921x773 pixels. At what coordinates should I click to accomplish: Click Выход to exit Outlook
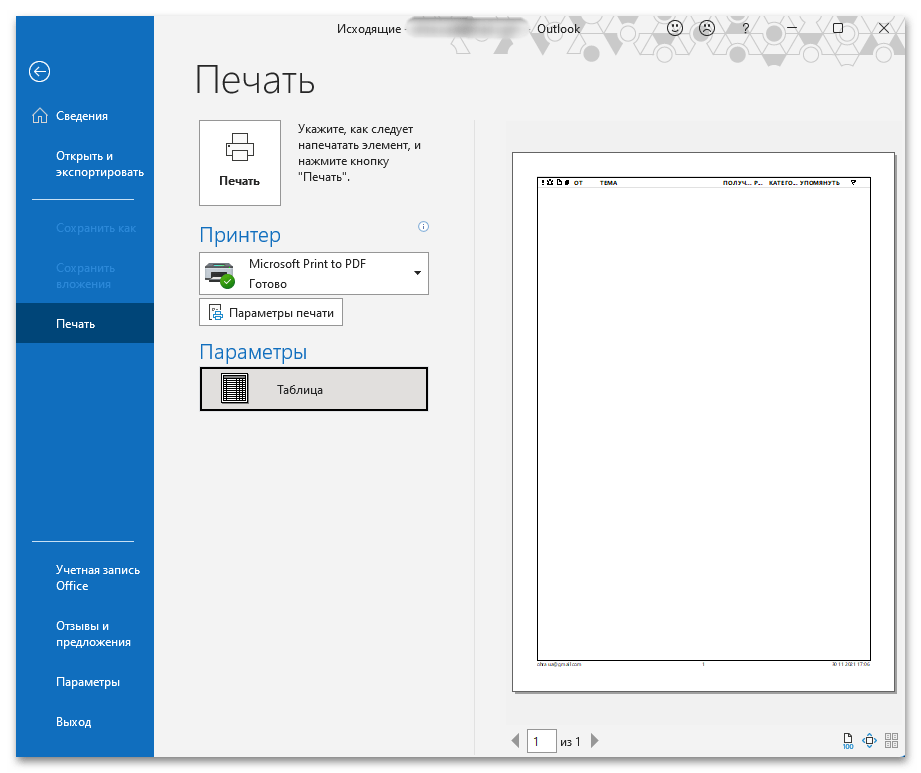click(x=73, y=722)
